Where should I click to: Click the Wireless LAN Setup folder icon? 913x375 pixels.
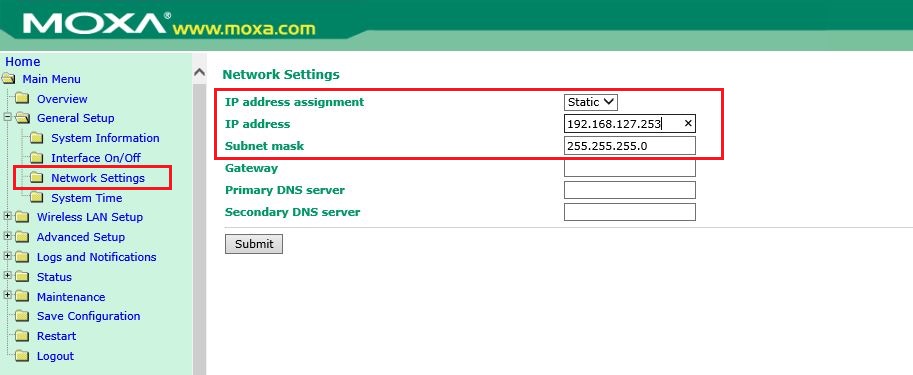22,217
